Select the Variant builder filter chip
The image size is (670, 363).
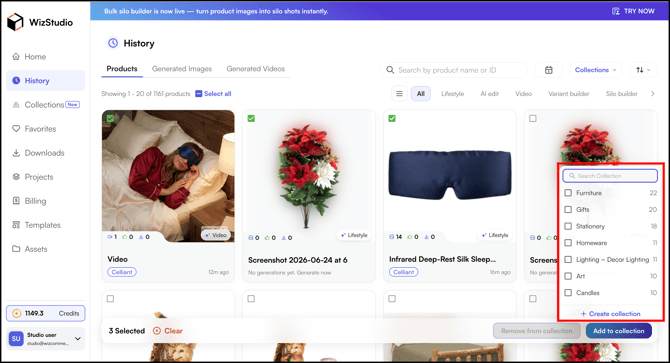[569, 94]
